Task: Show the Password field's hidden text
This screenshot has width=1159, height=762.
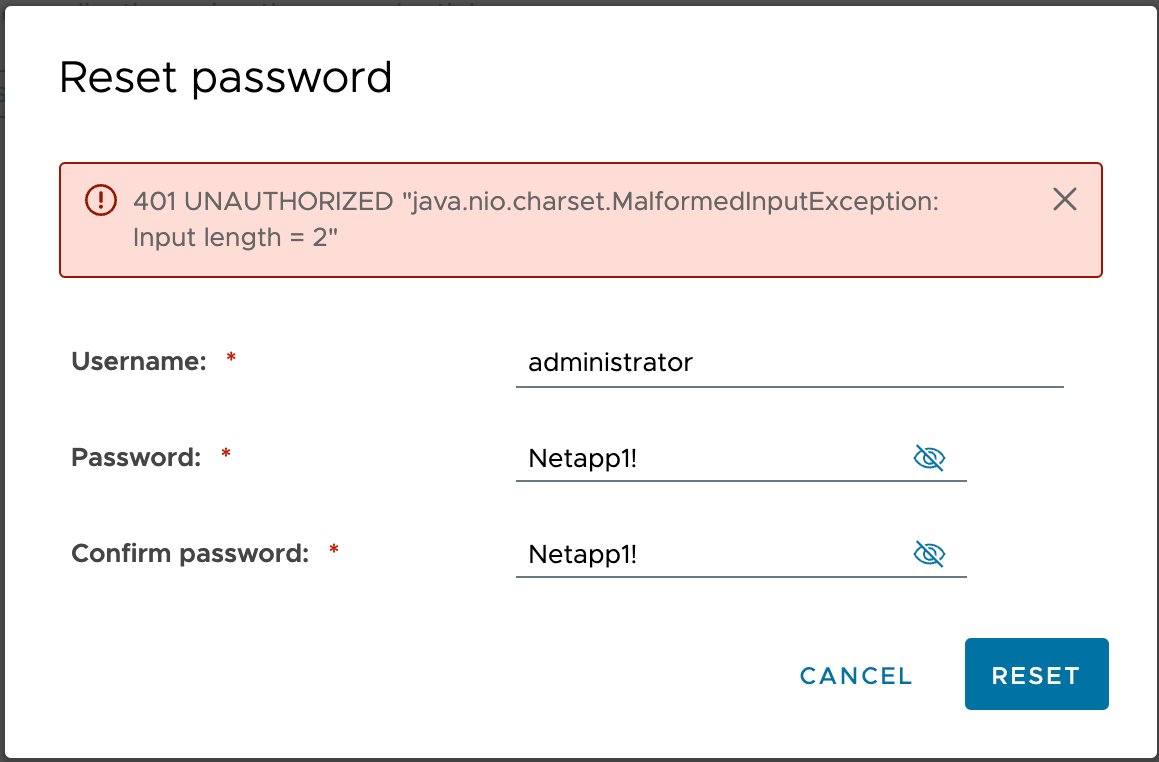Action: [x=929, y=458]
